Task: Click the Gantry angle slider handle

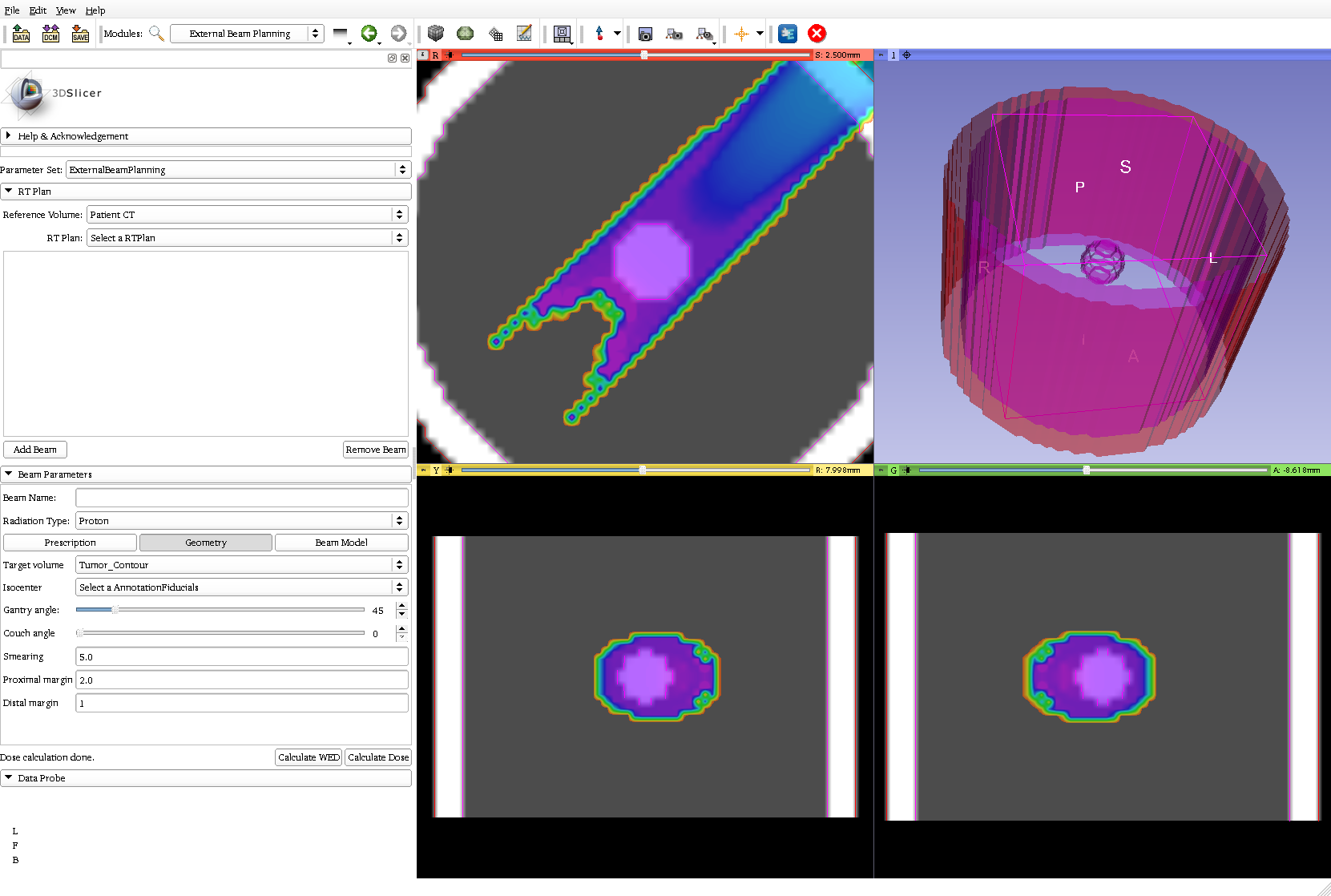Action: click(x=115, y=610)
